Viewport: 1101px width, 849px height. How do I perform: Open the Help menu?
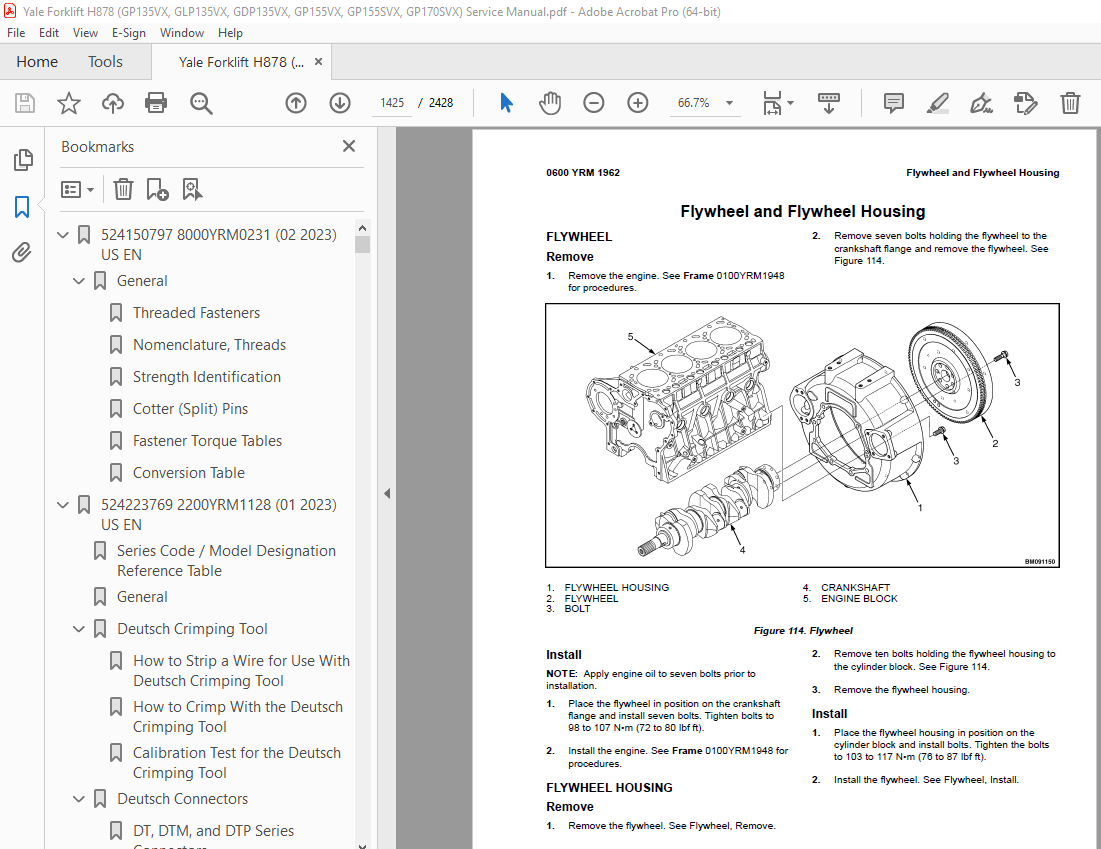[x=230, y=33]
